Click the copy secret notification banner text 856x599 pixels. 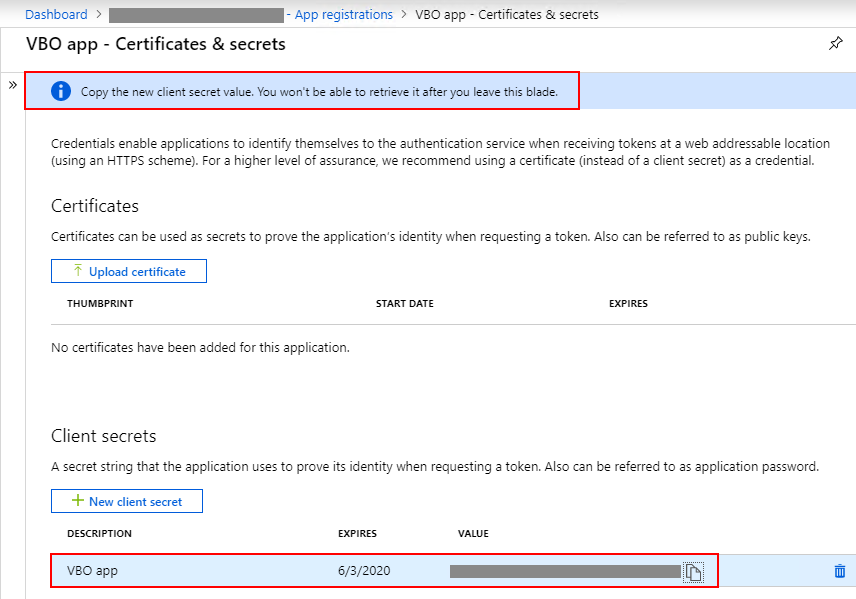tap(319, 92)
